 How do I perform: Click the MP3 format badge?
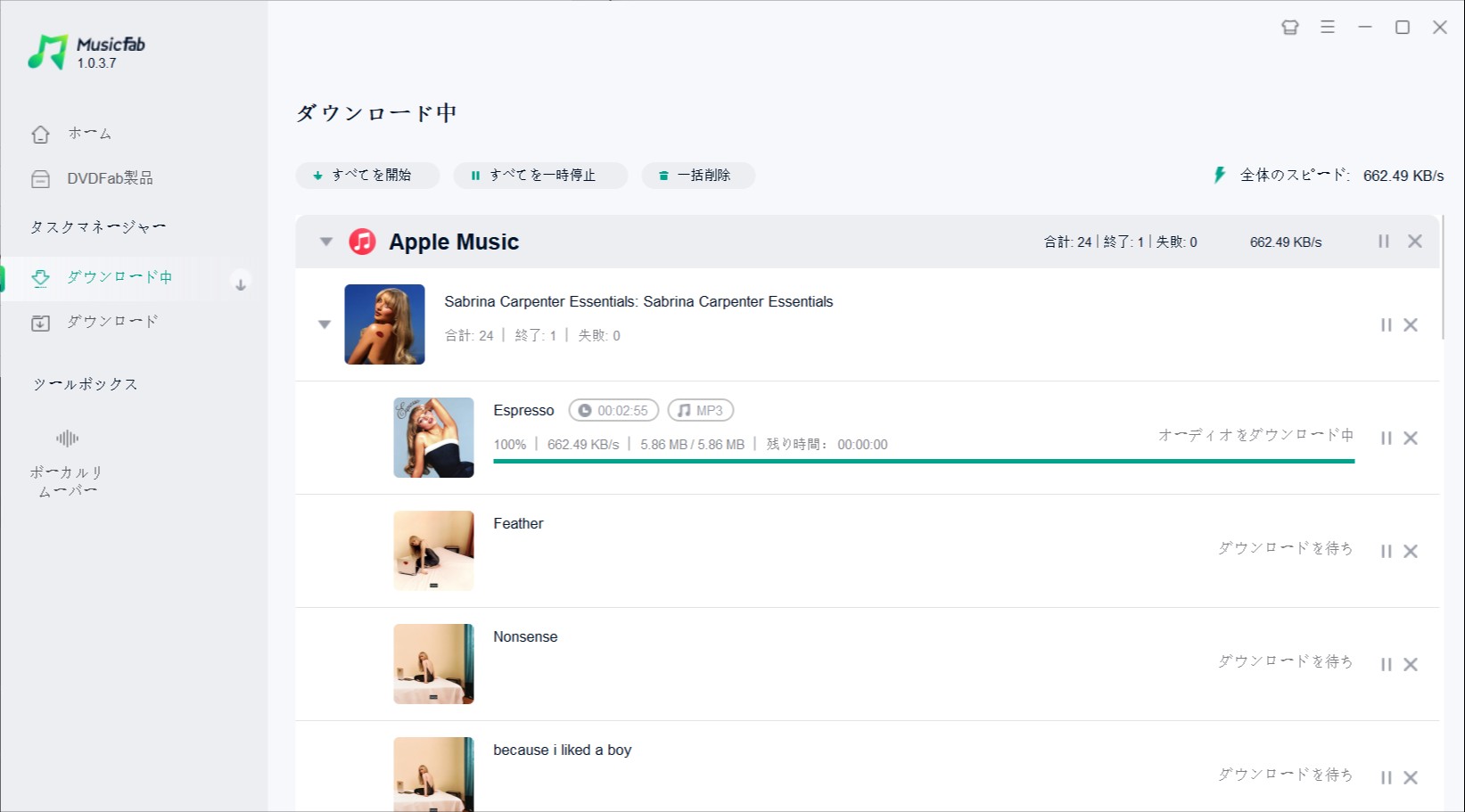[701, 411]
